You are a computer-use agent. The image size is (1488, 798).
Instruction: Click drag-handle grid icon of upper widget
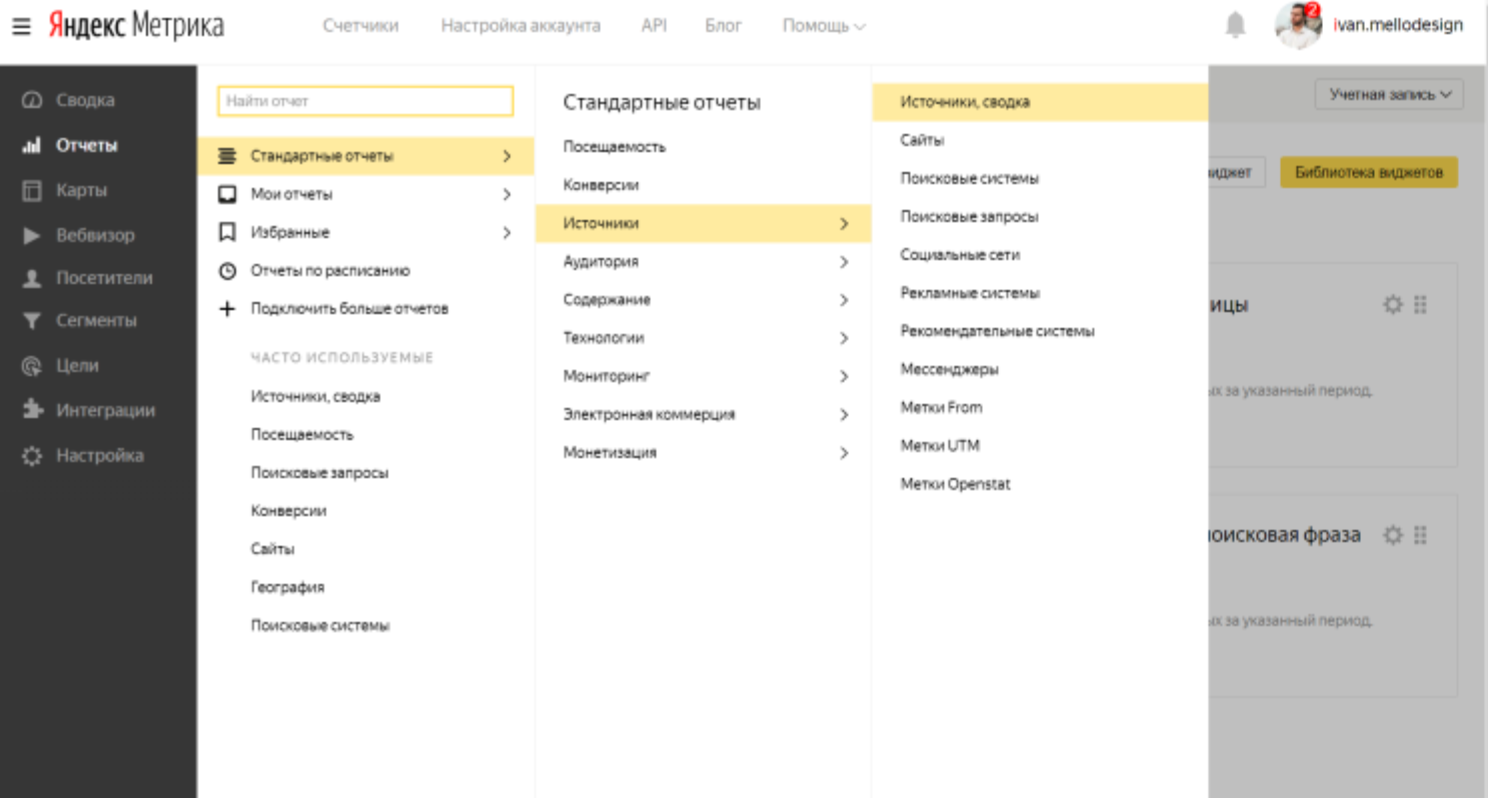tap(1421, 305)
